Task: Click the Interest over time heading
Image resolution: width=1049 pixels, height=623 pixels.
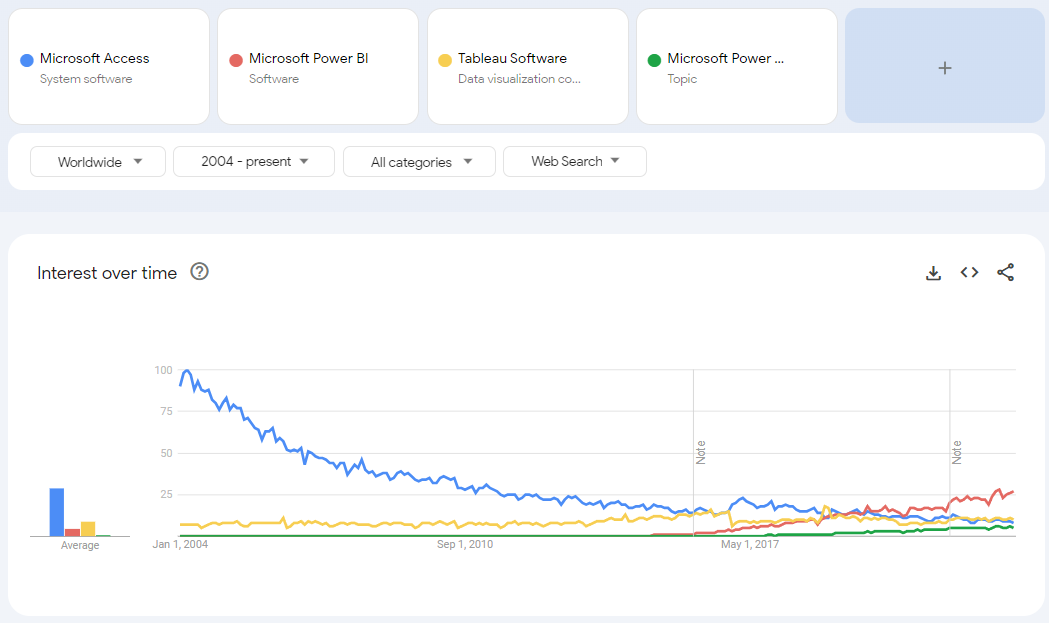Action: click(x=107, y=273)
